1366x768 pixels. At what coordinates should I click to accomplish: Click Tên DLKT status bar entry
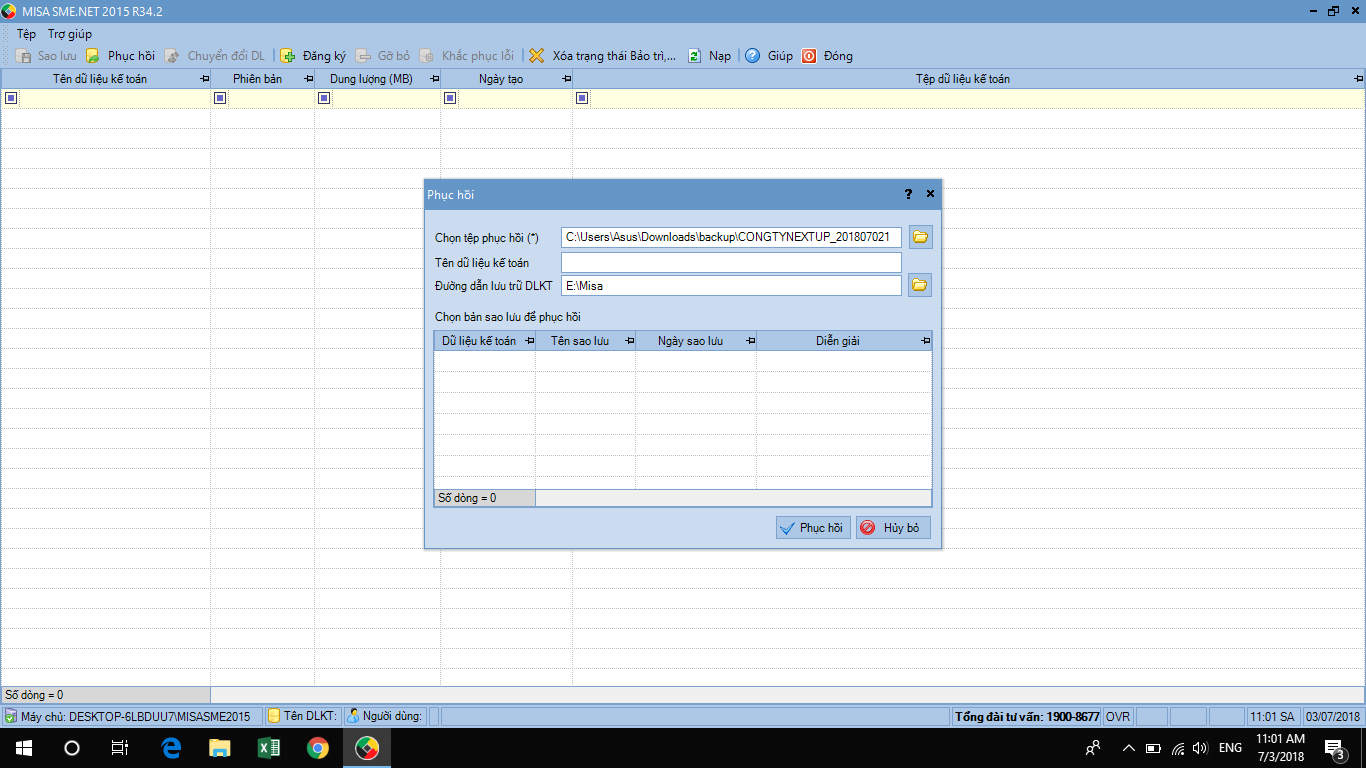tap(303, 716)
